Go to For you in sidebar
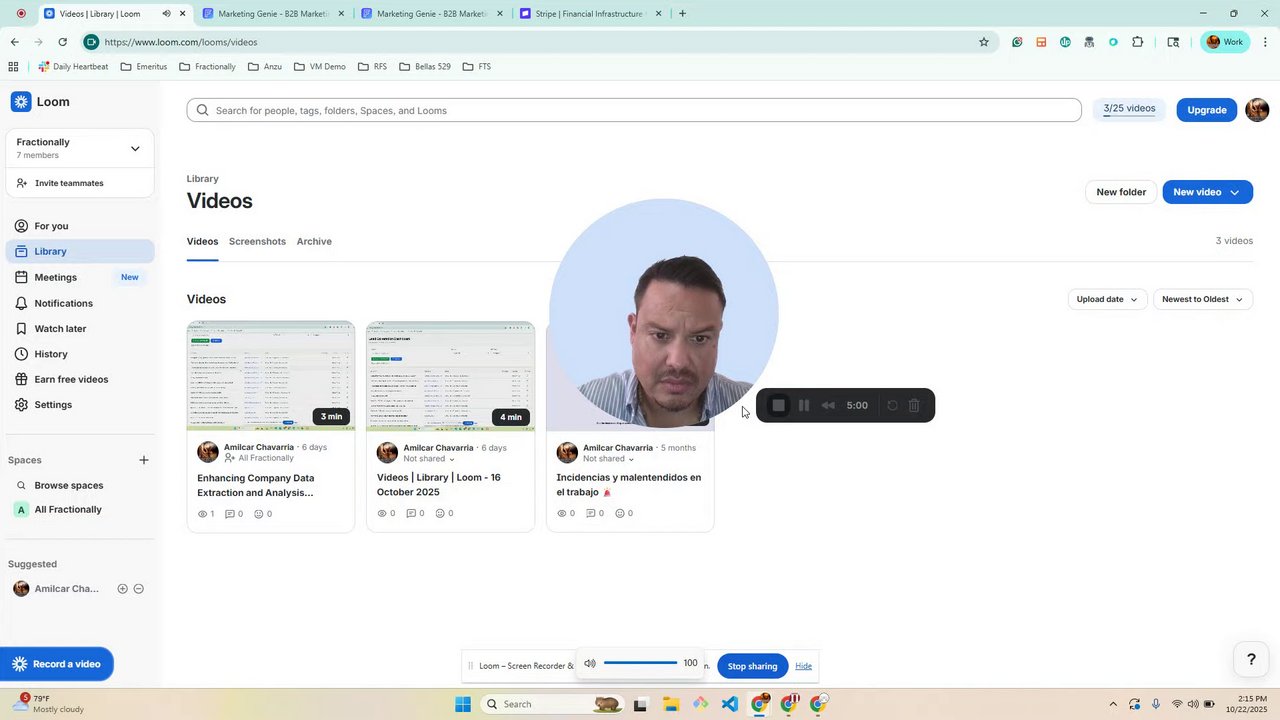The width and height of the screenshot is (1280, 720). pyautogui.click(x=80, y=226)
